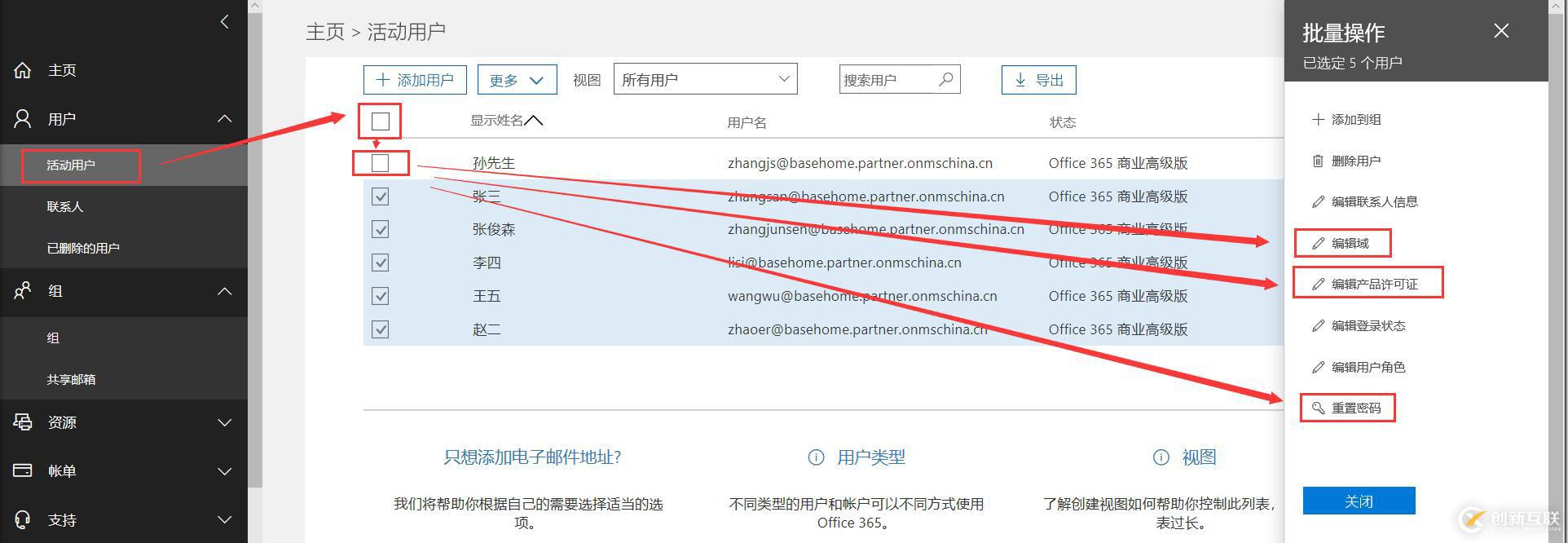The width and height of the screenshot is (1568, 543).
Task: Uncheck the box for 王五
Action: (381, 296)
